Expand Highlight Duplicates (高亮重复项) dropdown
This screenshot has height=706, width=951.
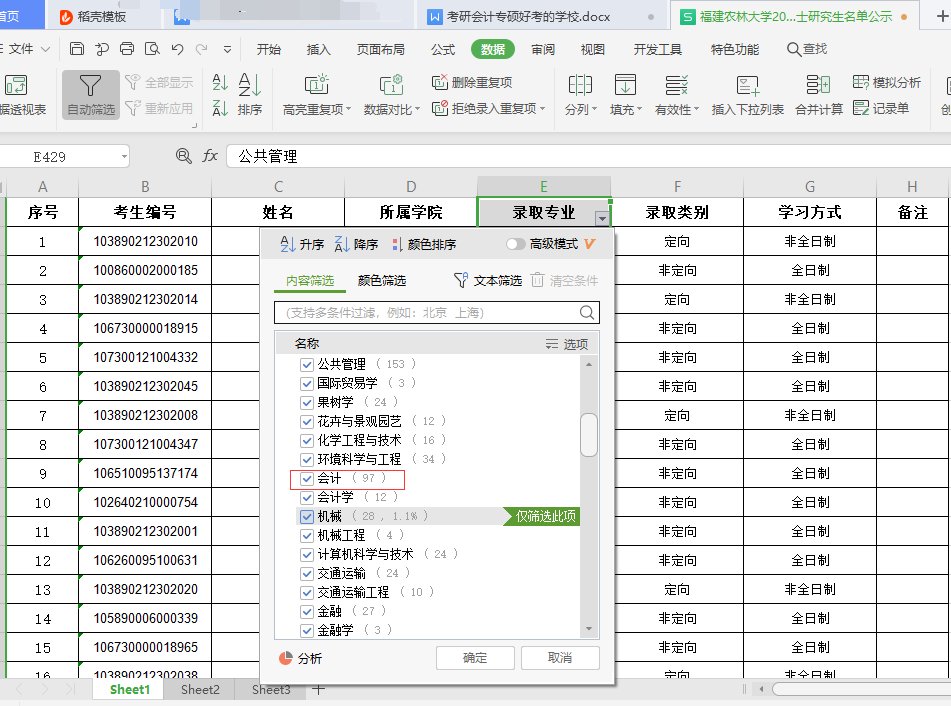(349, 109)
